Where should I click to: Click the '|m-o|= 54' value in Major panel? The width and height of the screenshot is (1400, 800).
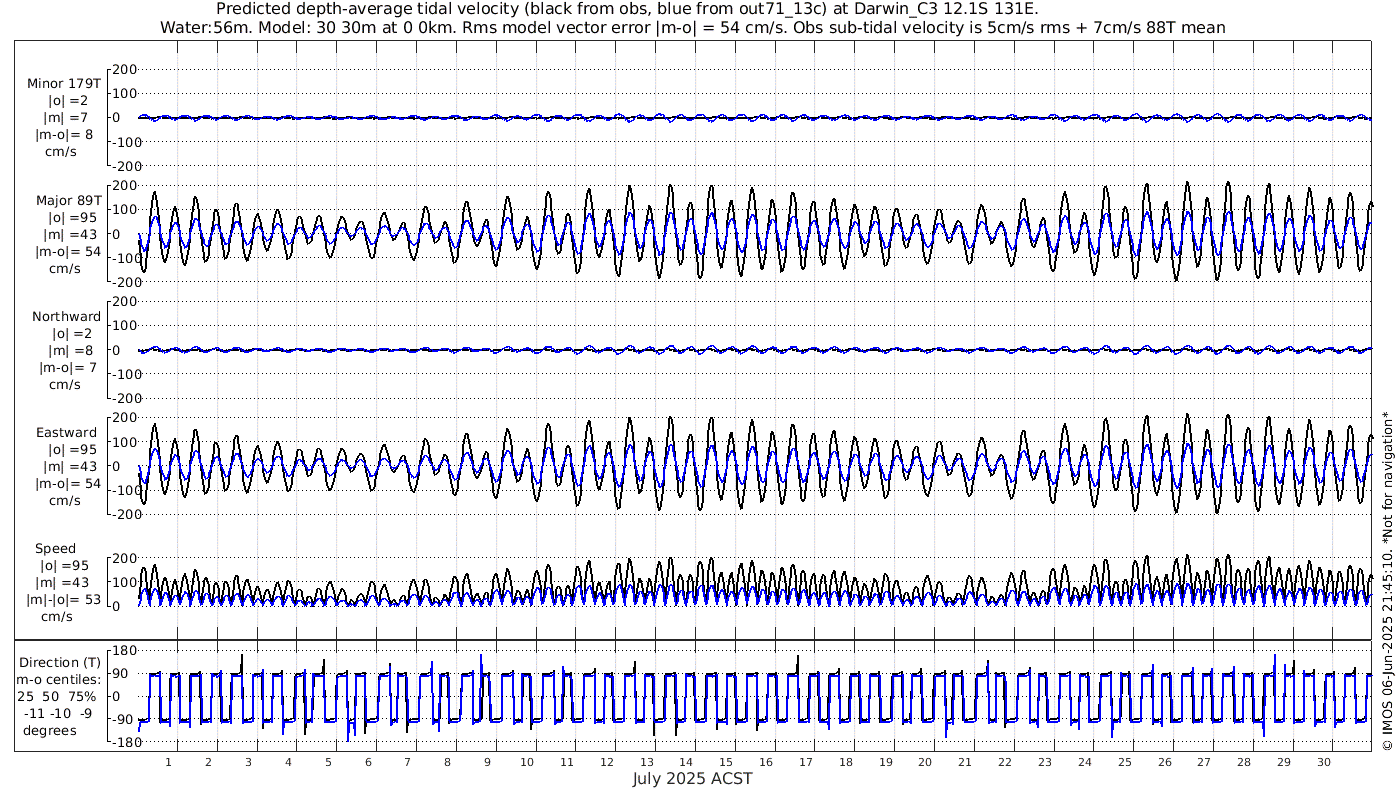point(67,251)
